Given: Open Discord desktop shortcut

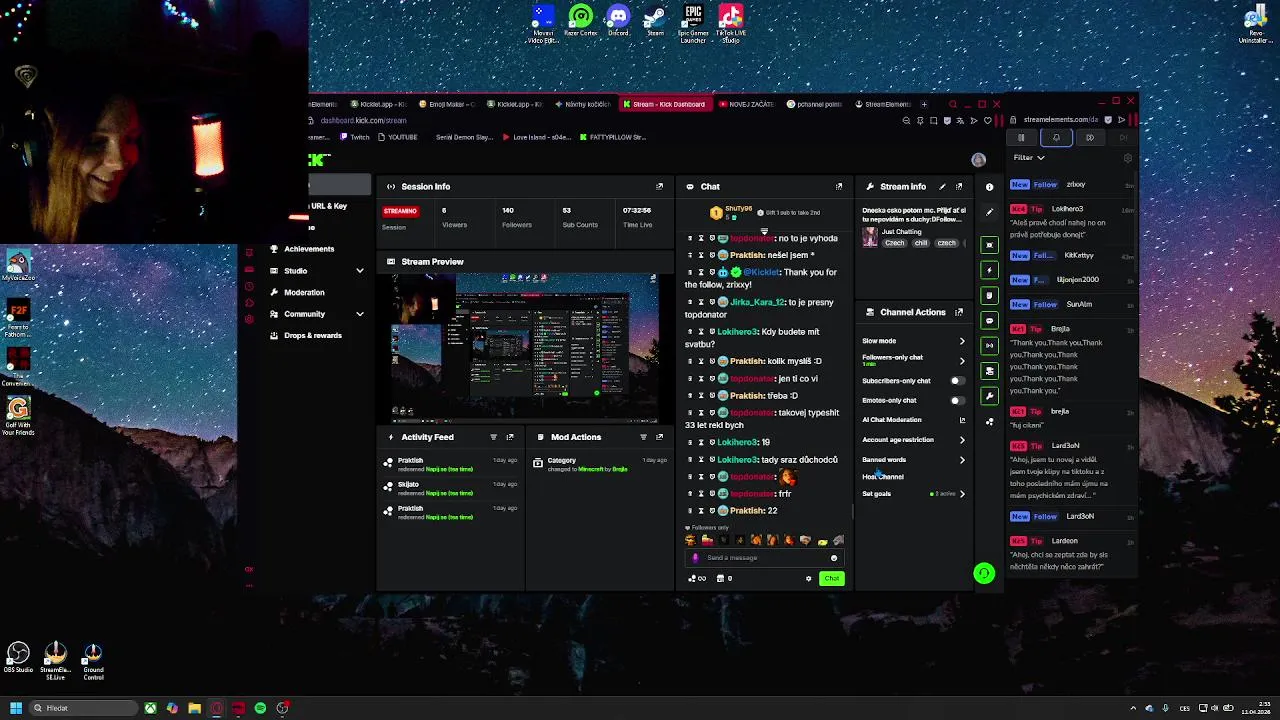Looking at the screenshot, I should click(618, 22).
